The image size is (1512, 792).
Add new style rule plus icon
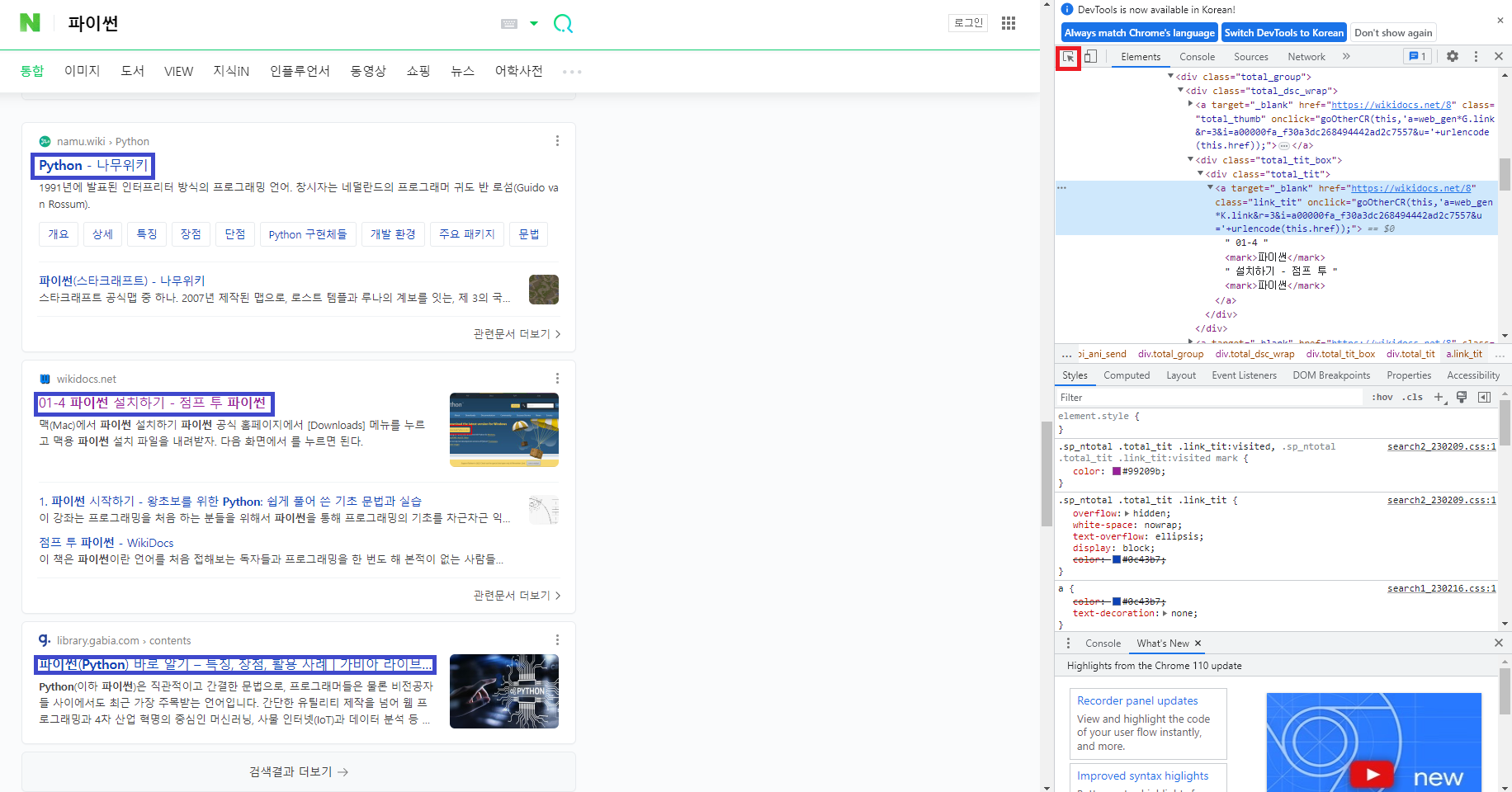pos(1439,398)
